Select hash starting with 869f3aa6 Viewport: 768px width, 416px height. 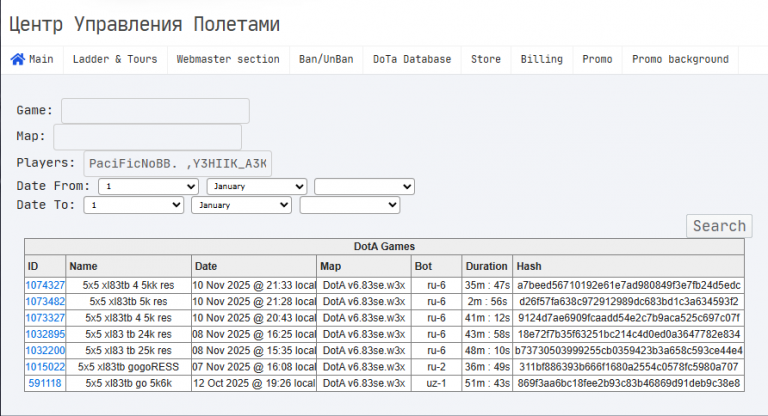[x=628, y=383]
